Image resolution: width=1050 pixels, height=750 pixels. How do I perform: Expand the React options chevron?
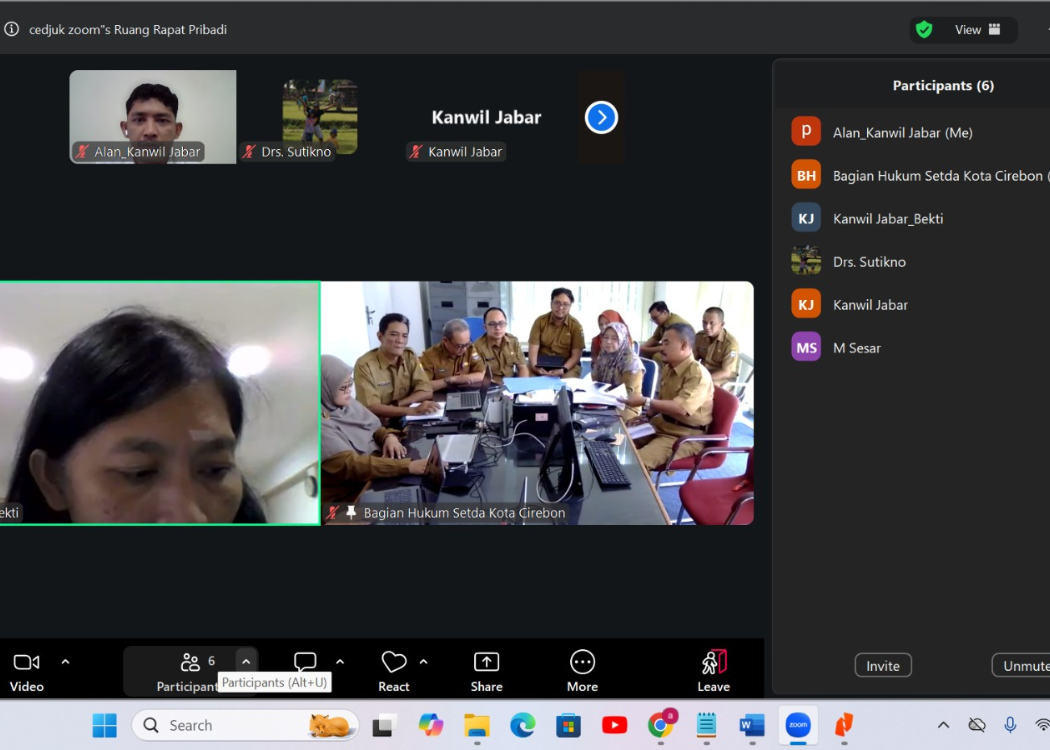(x=423, y=662)
